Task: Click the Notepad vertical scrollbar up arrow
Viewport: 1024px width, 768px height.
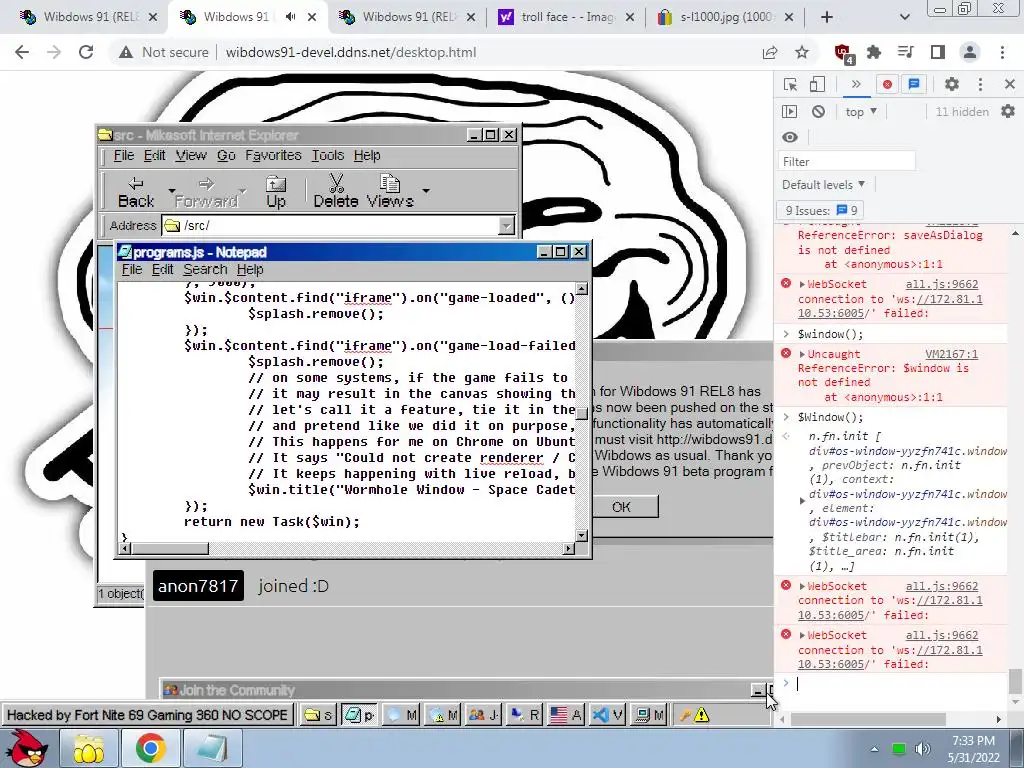Action: click(582, 289)
